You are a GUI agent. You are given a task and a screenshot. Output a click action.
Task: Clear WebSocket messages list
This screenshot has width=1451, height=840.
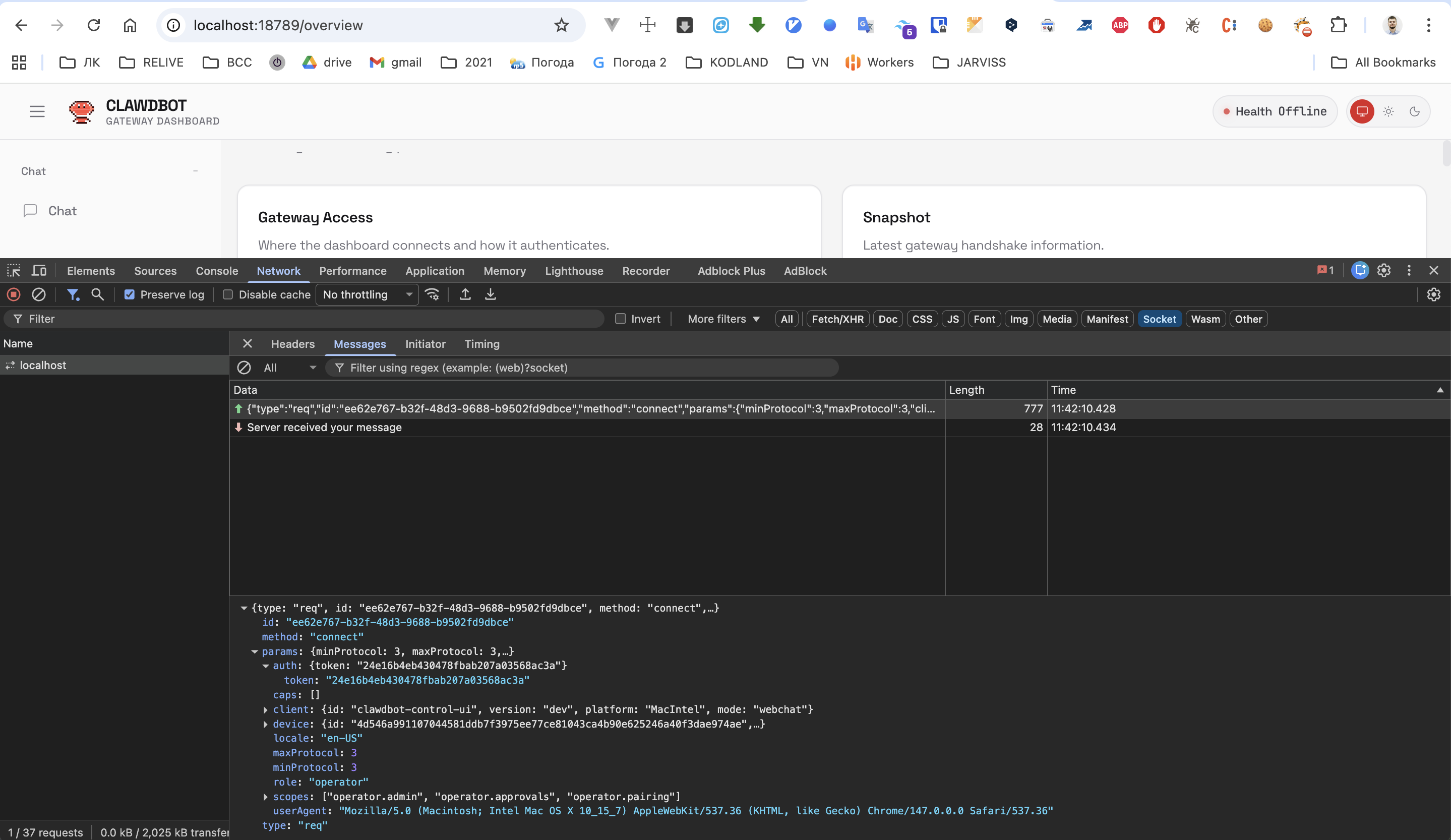pyautogui.click(x=244, y=368)
